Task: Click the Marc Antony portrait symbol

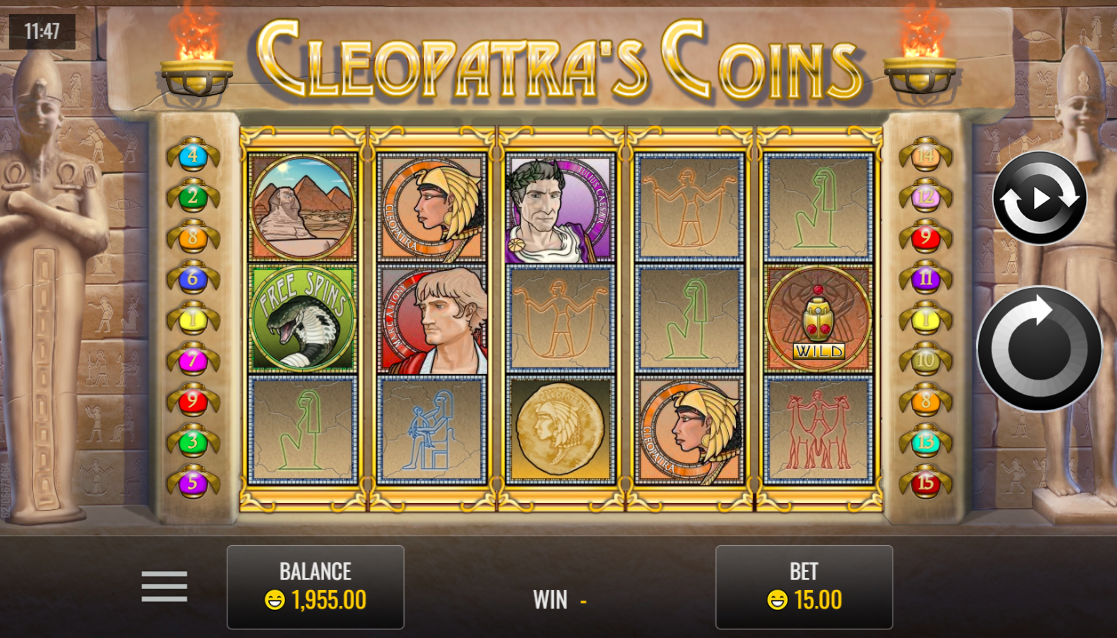Action: 432,318
